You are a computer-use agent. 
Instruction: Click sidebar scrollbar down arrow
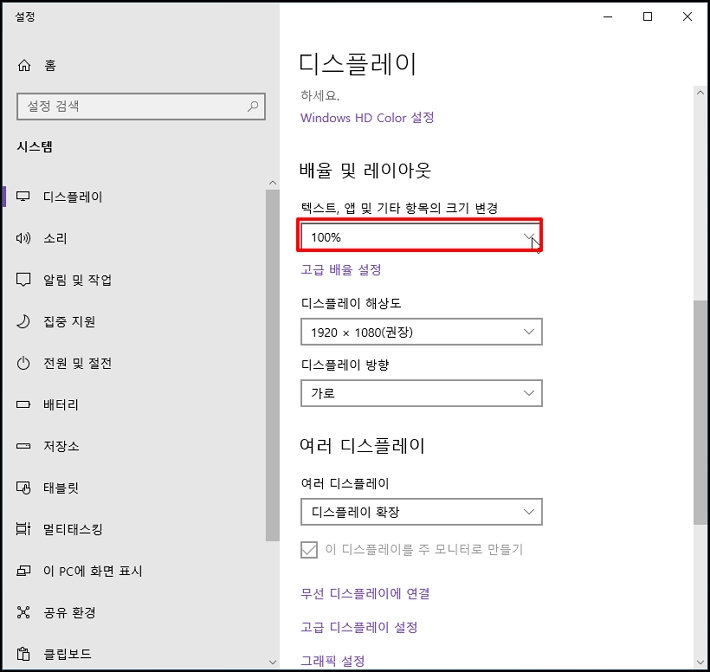tap(273, 662)
